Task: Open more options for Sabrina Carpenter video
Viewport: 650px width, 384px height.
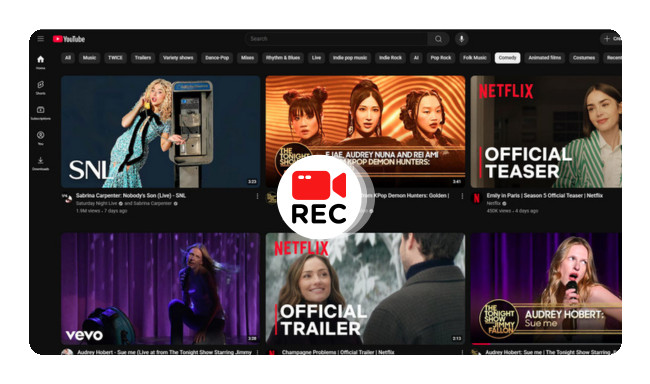Action: [257, 196]
